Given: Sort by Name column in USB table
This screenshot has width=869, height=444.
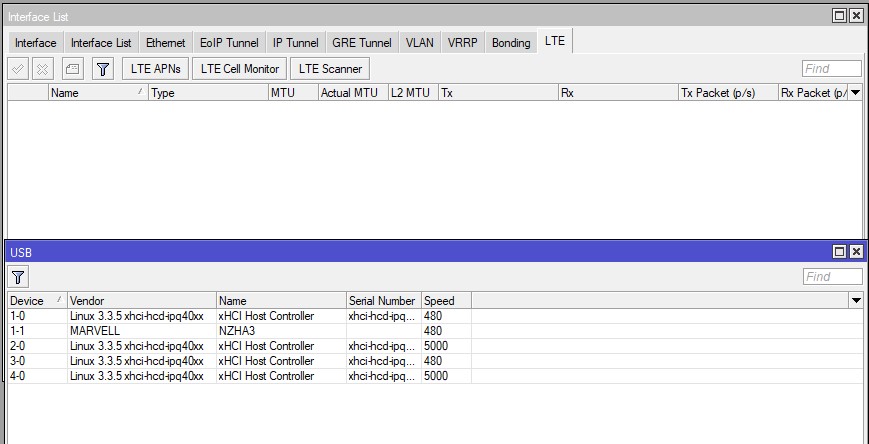Looking at the screenshot, I should [282, 301].
